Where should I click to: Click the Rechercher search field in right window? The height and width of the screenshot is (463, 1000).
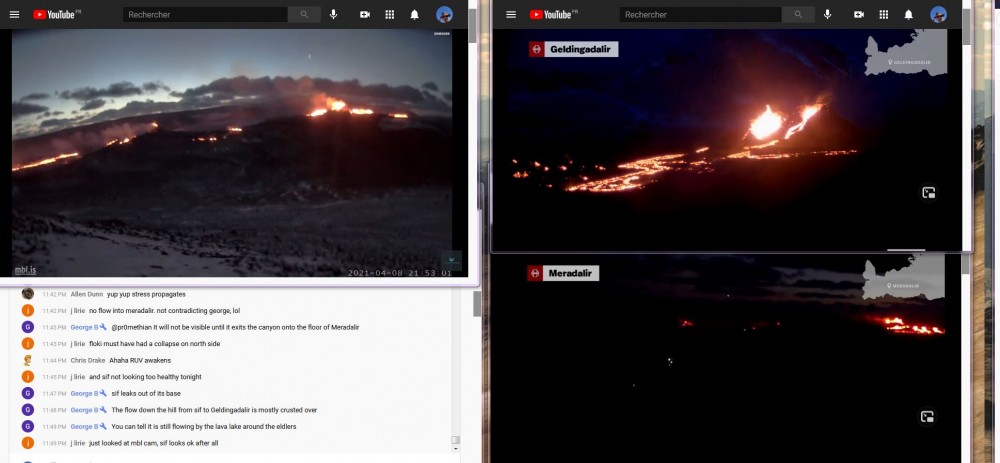click(x=700, y=15)
